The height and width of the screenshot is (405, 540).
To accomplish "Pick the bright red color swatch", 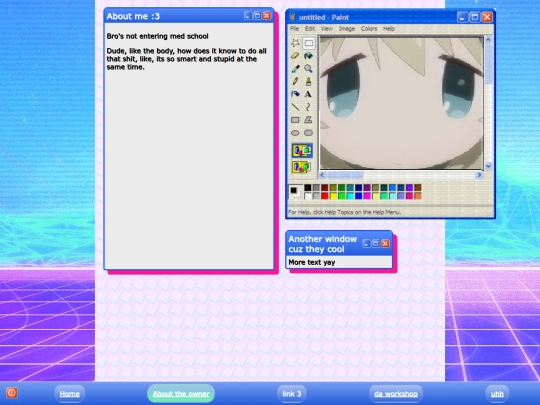I will pyautogui.click(x=325, y=196).
